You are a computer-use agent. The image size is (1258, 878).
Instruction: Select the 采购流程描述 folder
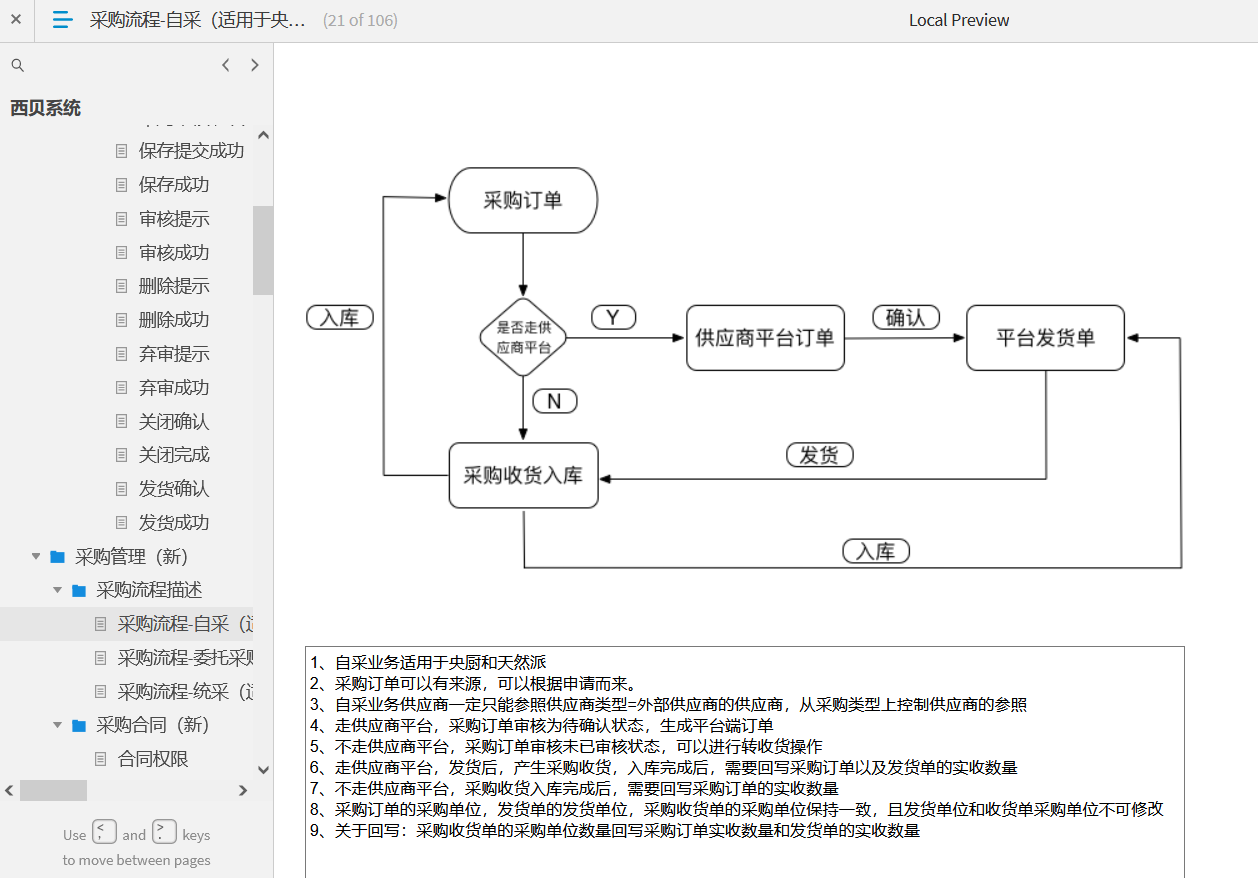point(149,591)
